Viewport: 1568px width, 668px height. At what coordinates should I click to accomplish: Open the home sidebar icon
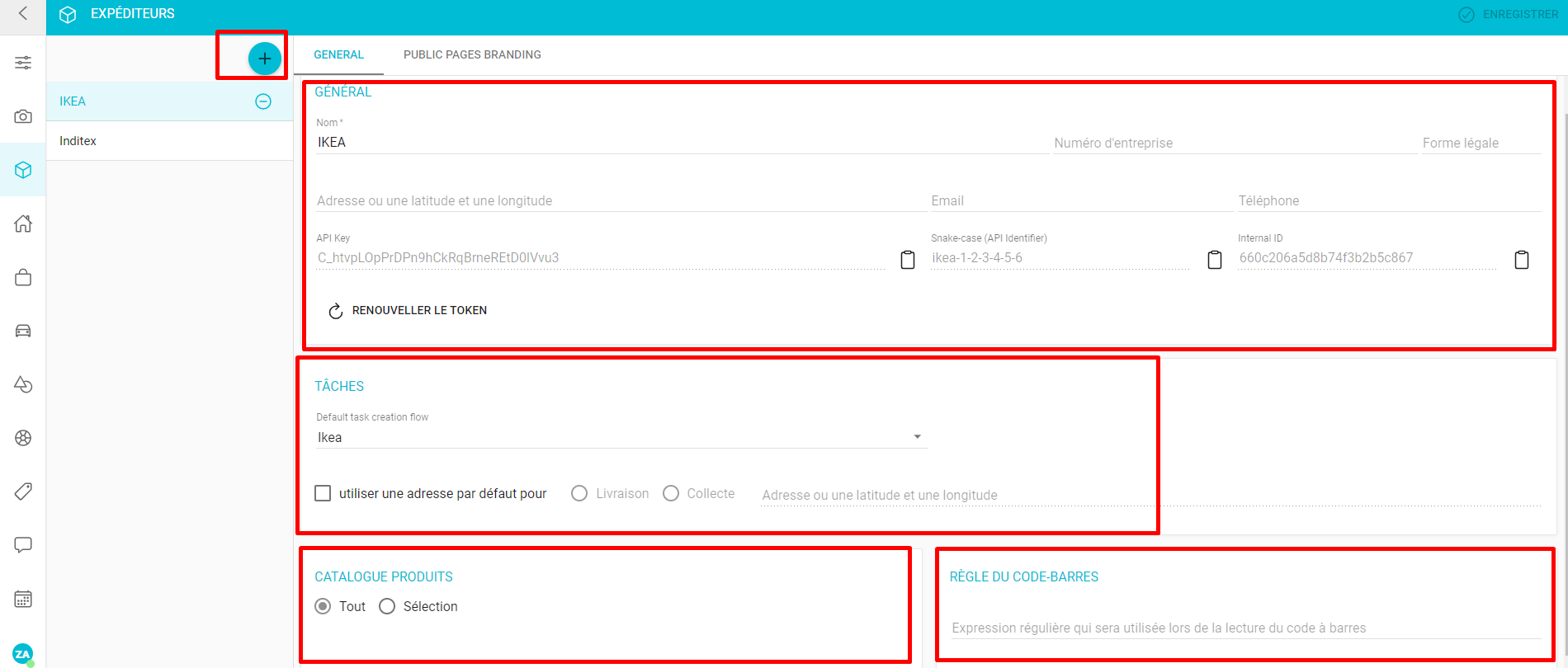(x=23, y=223)
